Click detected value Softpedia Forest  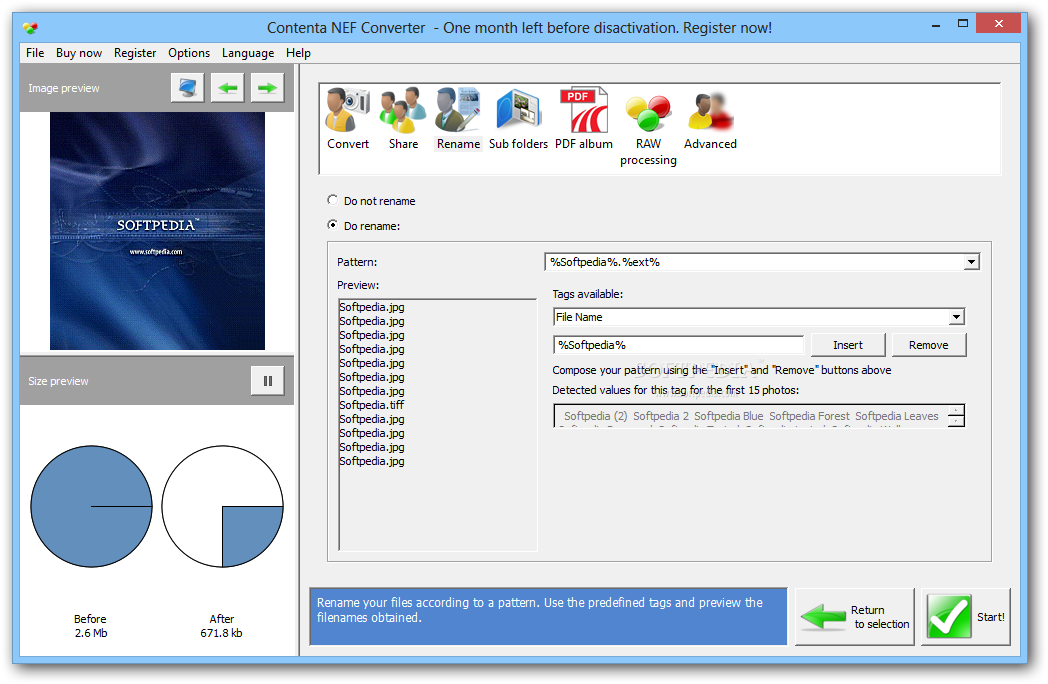tap(809, 416)
